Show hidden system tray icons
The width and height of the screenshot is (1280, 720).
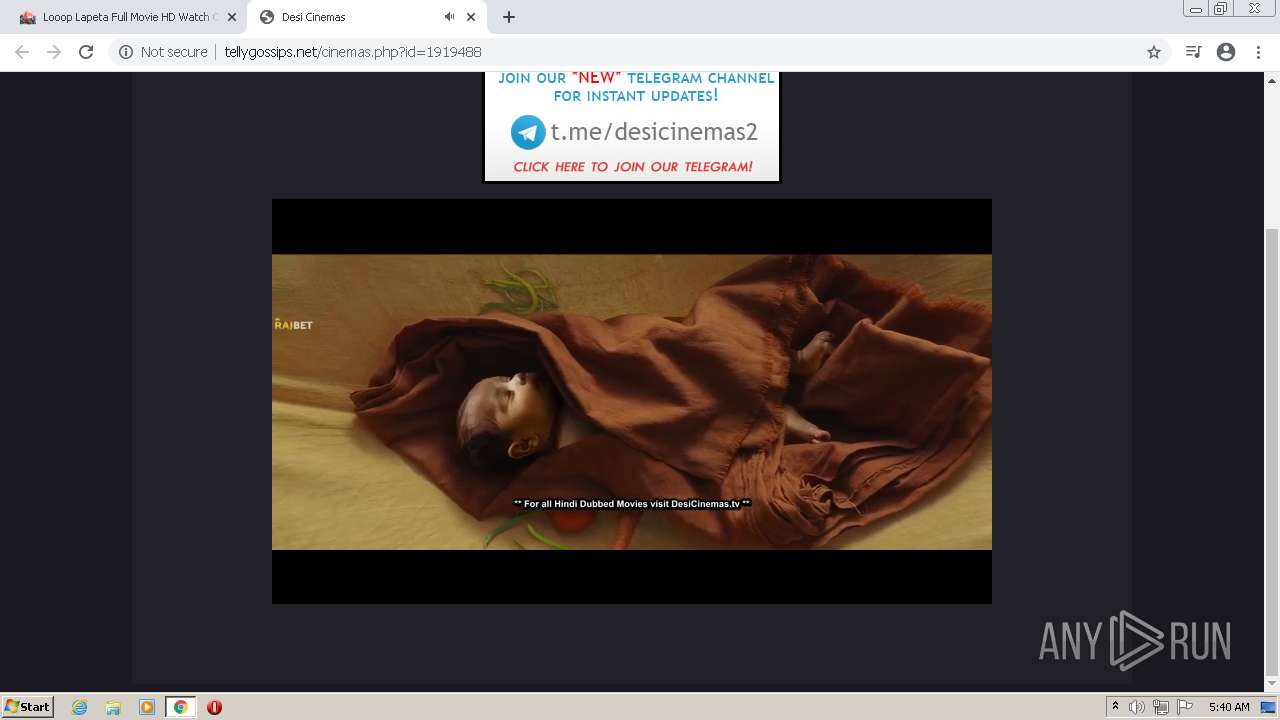(1115, 707)
